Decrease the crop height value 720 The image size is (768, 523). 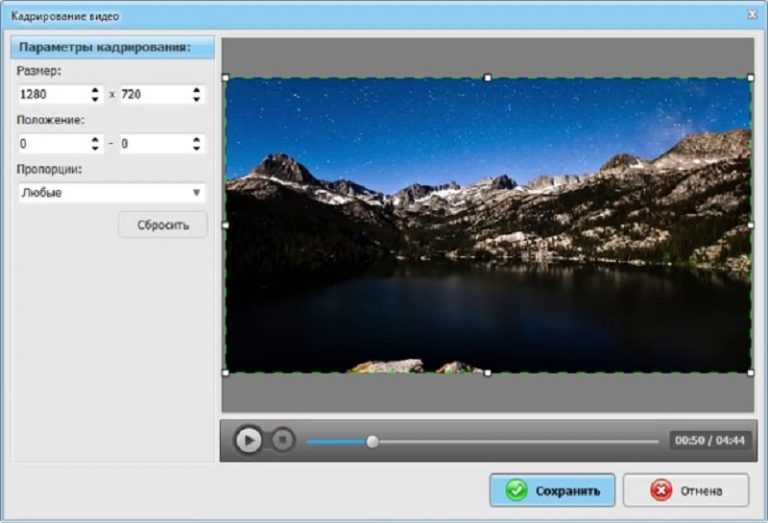tap(196, 99)
